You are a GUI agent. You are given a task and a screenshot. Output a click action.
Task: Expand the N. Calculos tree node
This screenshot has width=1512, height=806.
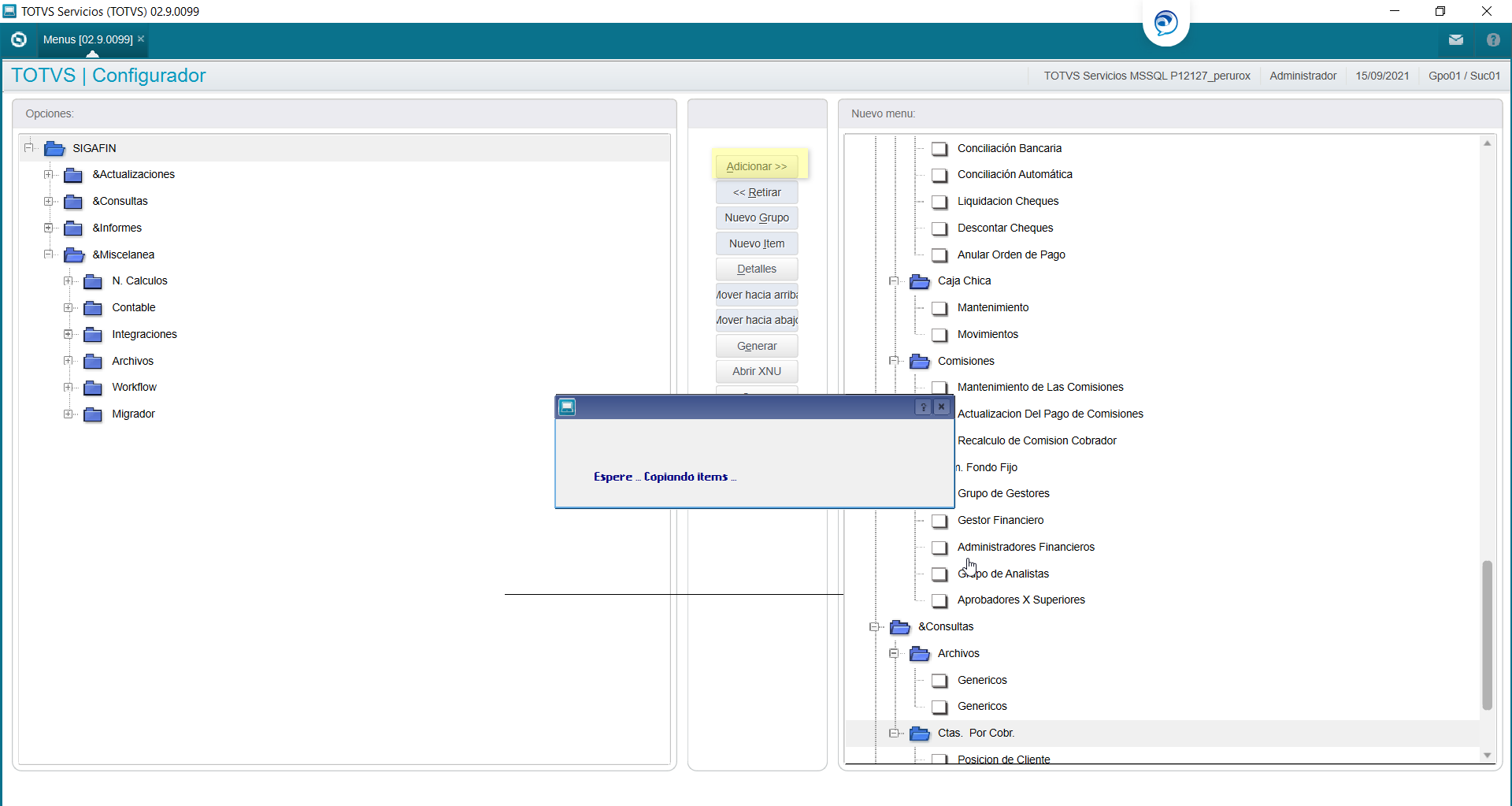69,280
